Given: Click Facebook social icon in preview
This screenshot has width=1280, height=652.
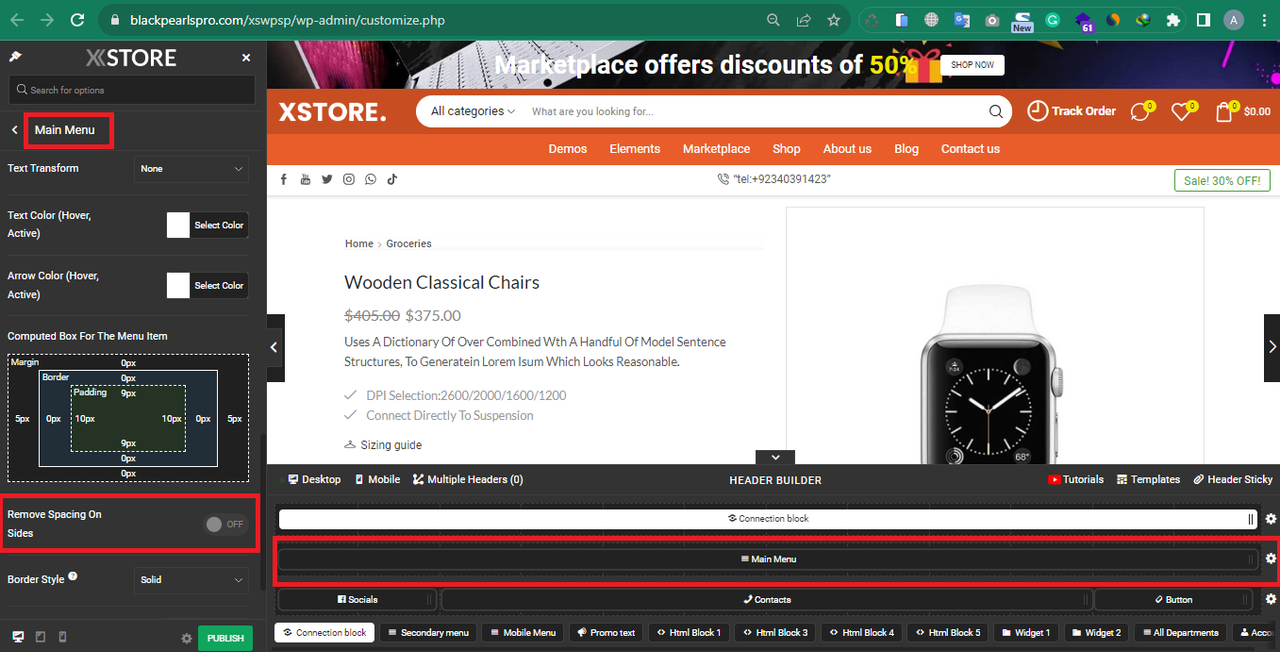Looking at the screenshot, I should 284,180.
